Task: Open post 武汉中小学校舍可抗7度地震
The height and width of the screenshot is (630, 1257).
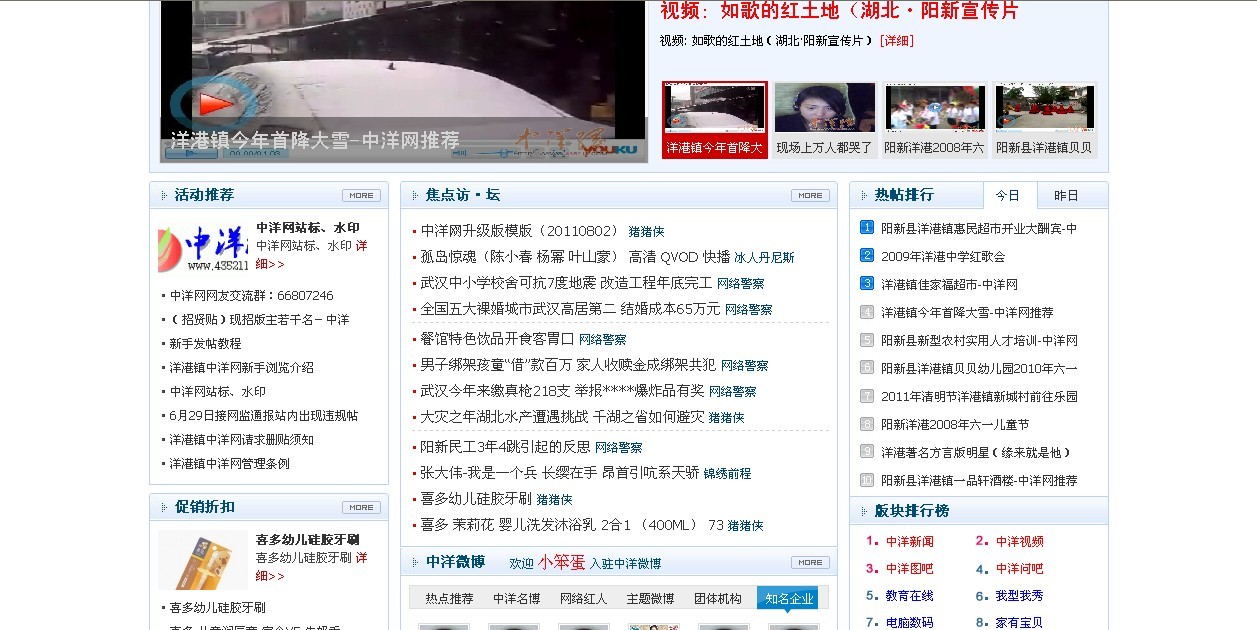Action: click(x=566, y=283)
